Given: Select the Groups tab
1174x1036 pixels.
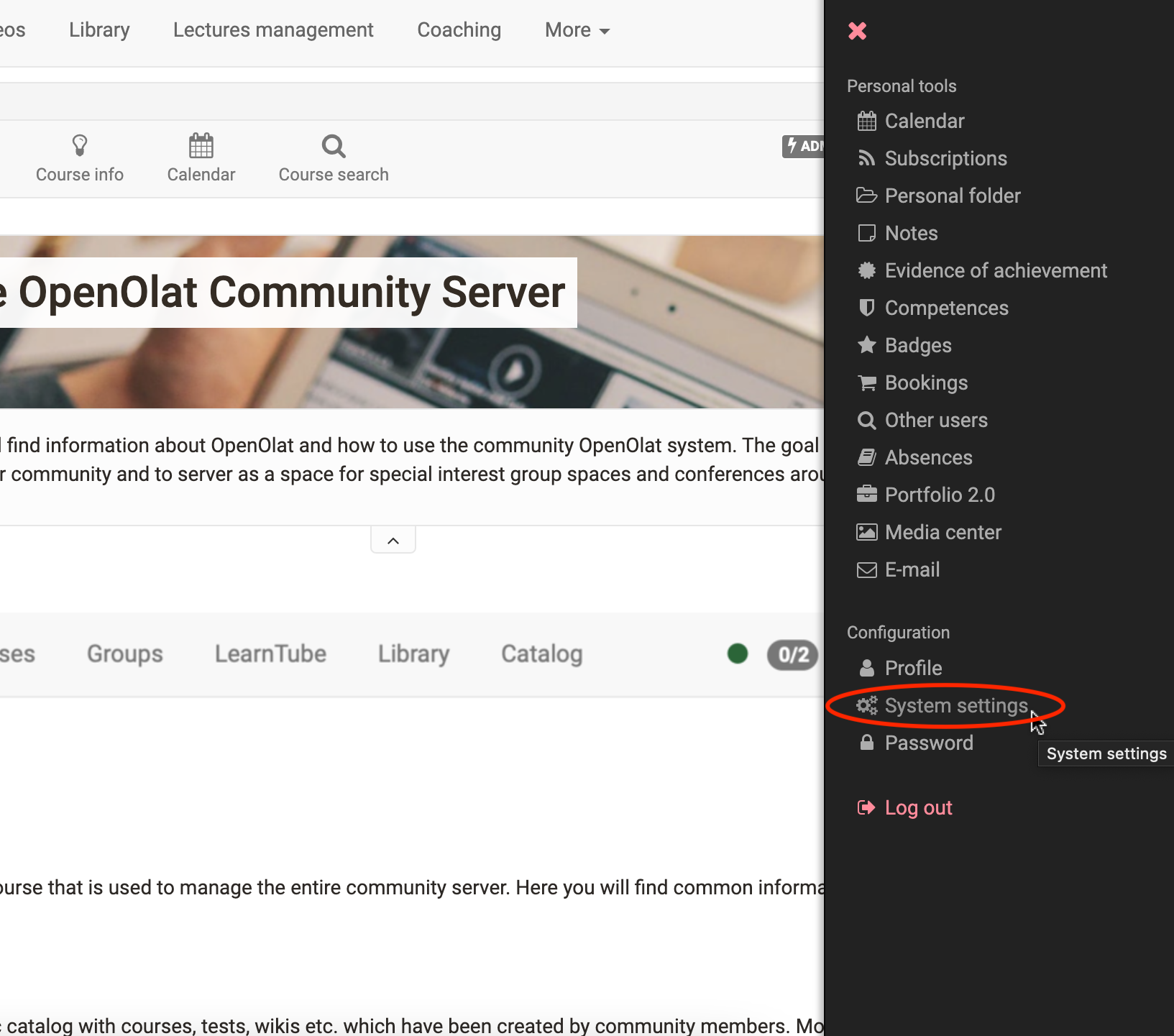Looking at the screenshot, I should click(x=125, y=654).
